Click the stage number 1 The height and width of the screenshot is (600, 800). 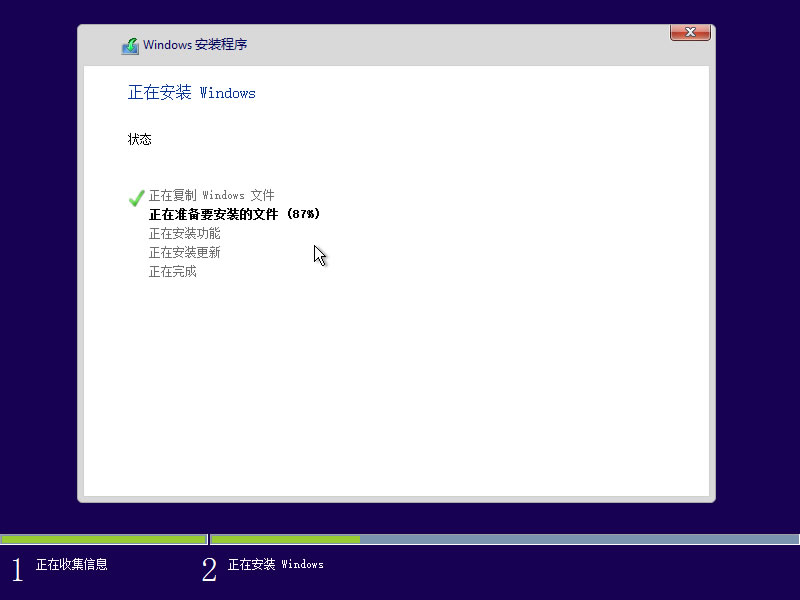click(17, 569)
